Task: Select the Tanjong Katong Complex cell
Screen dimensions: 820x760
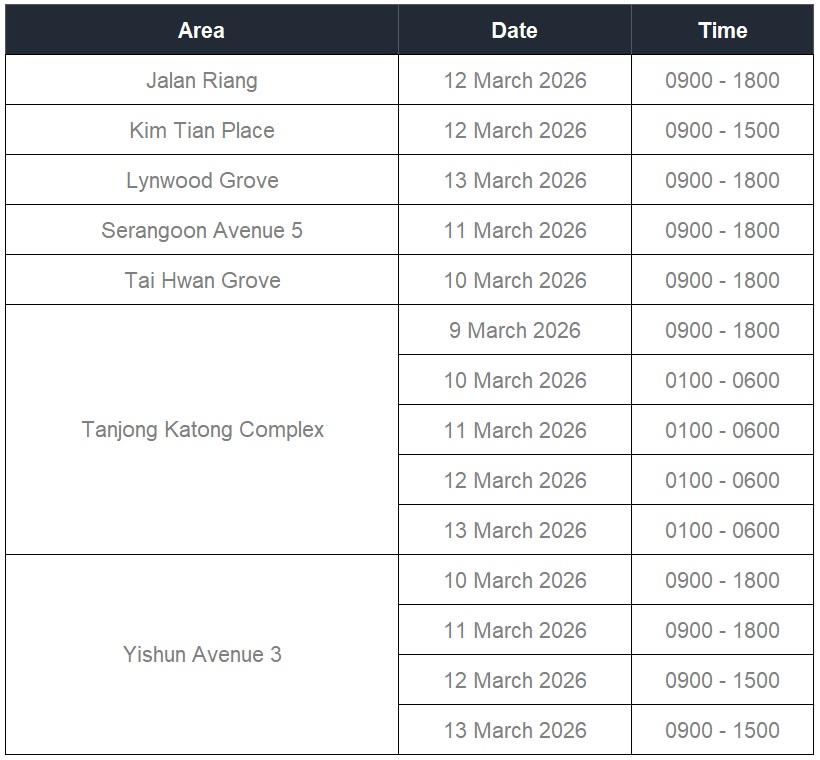Action: (202, 430)
